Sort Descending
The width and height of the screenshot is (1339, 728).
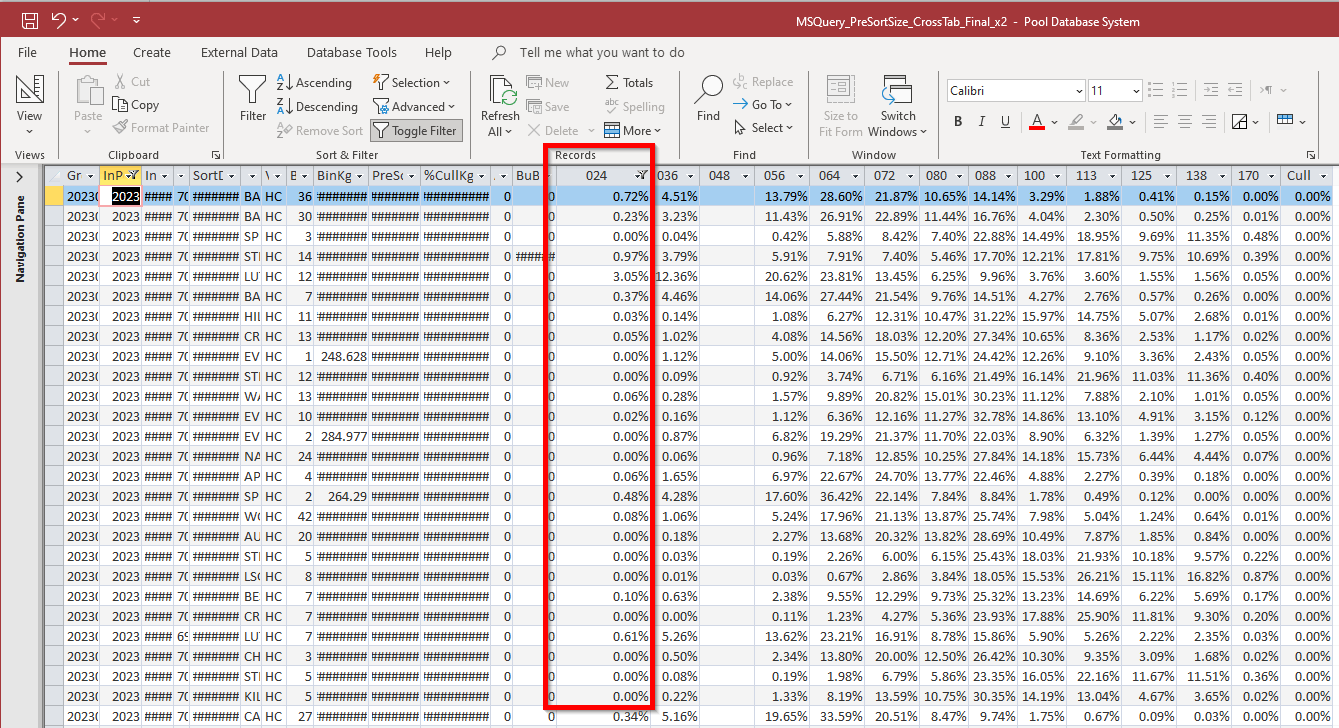[x=317, y=107]
